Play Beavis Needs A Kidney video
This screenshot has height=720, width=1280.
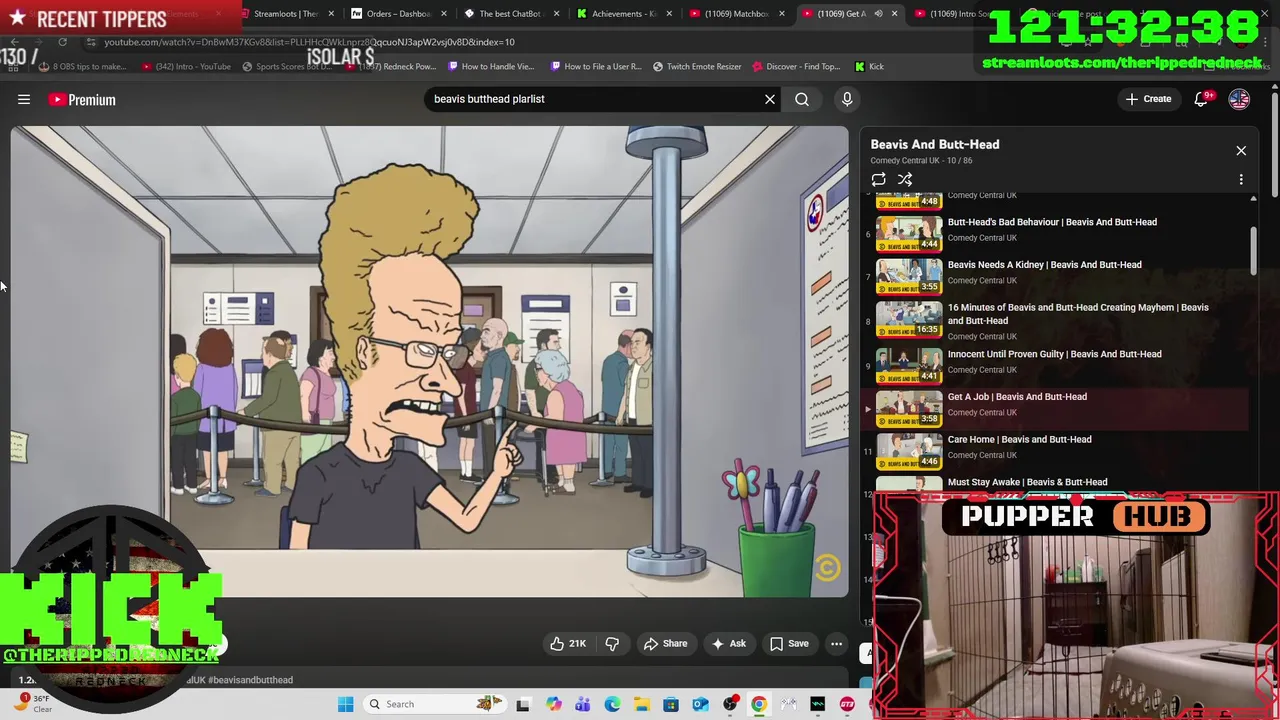click(x=1044, y=265)
